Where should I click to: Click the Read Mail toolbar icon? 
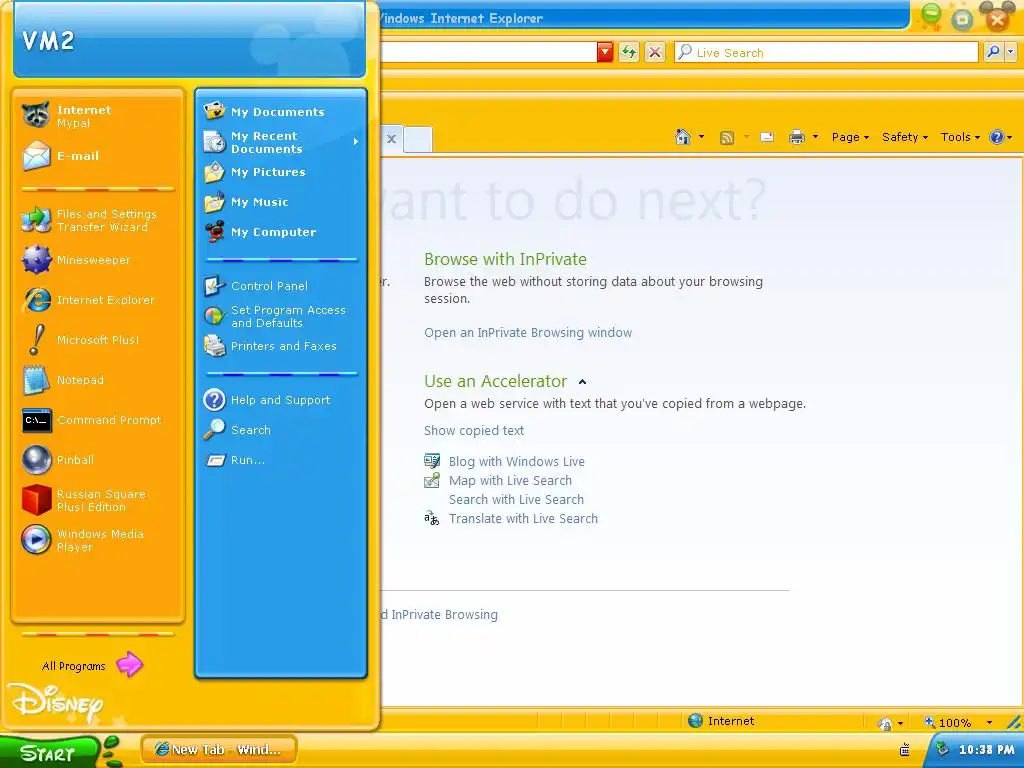click(767, 137)
